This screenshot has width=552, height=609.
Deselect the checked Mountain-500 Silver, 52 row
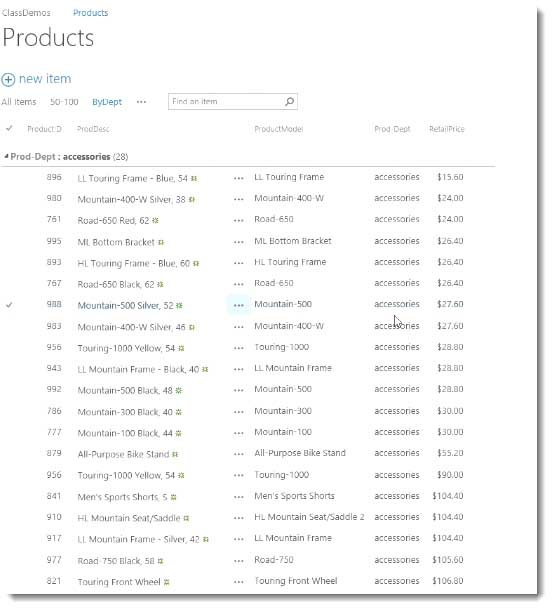click(9, 305)
